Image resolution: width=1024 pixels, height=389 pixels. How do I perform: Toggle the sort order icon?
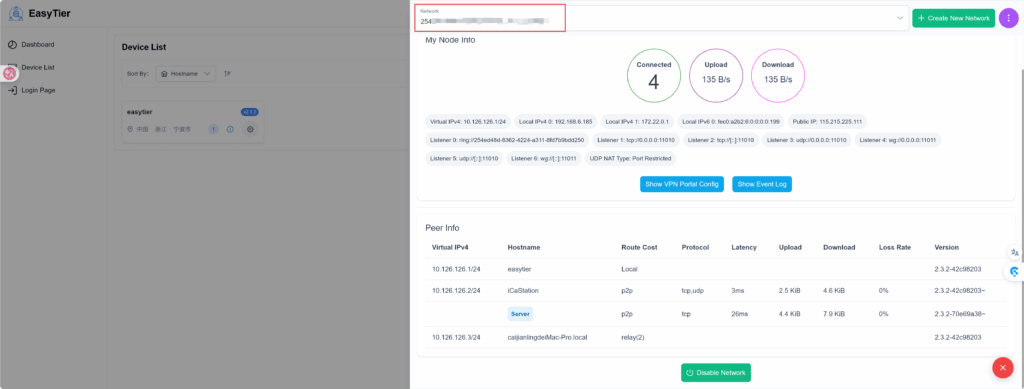(x=227, y=74)
